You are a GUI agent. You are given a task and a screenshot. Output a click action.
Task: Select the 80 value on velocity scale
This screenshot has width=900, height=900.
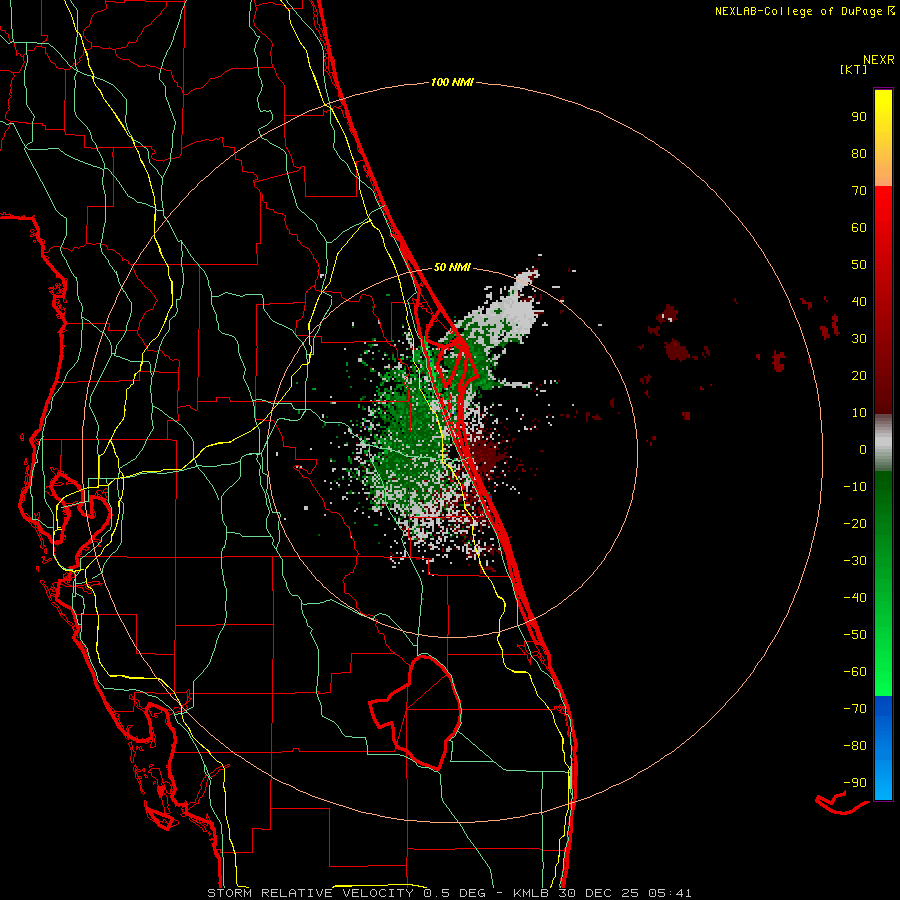[x=859, y=153]
